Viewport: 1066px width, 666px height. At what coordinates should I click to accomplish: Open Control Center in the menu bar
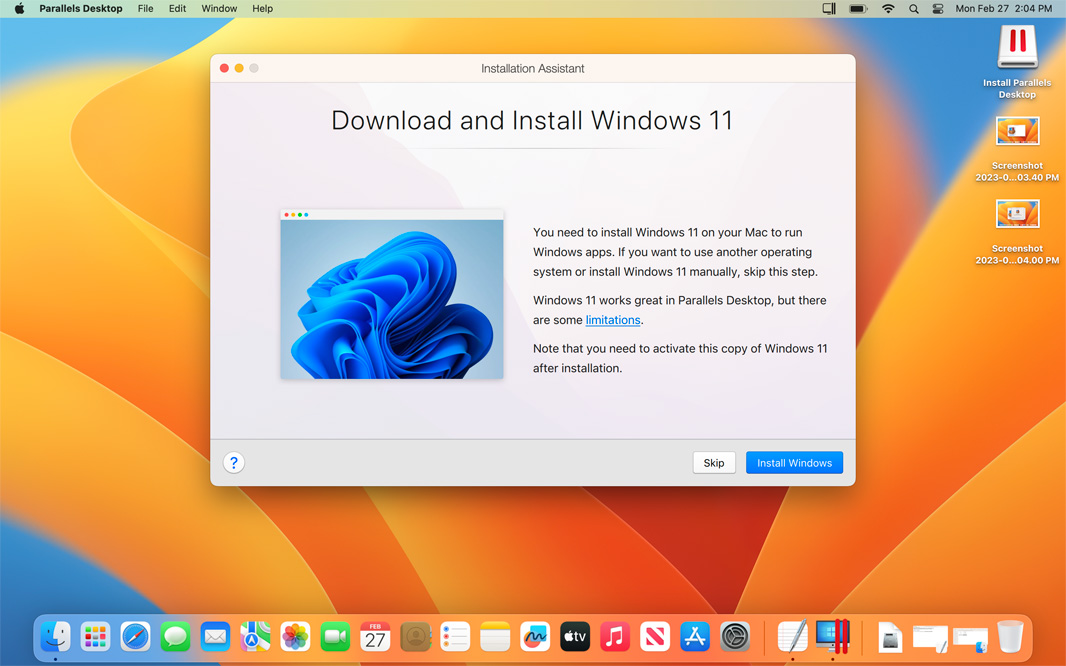click(937, 9)
